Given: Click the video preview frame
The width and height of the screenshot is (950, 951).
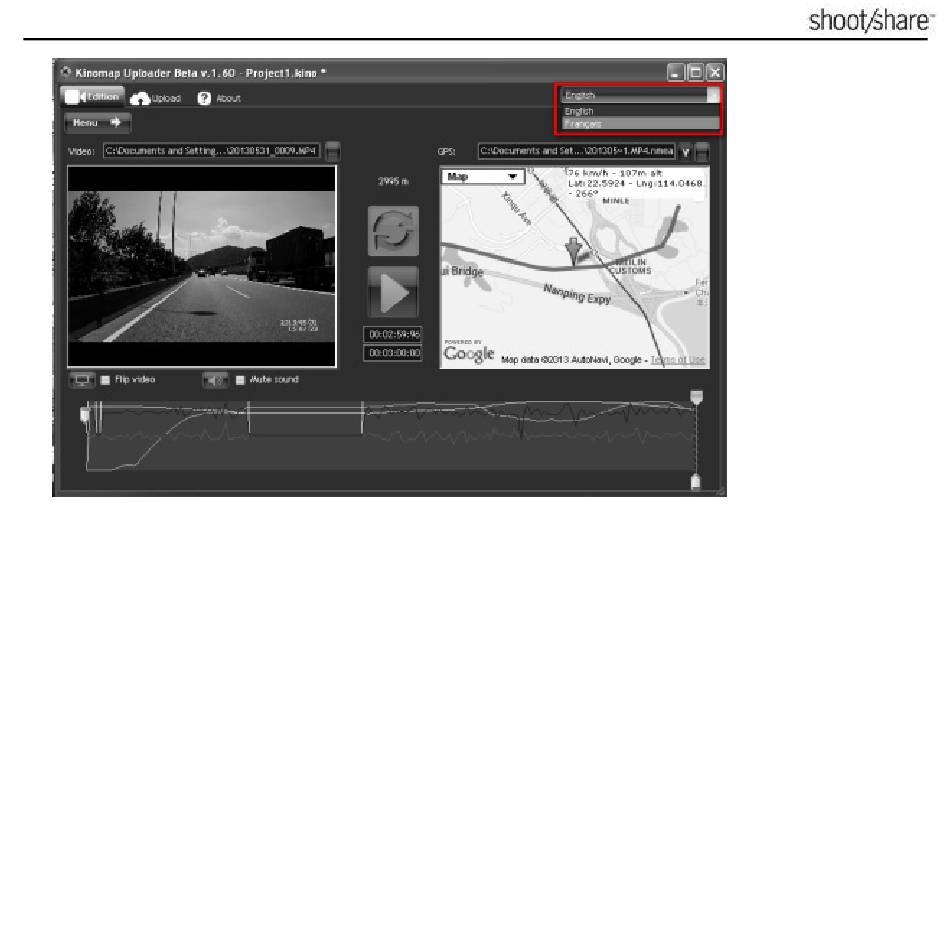Looking at the screenshot, I should (201, 267).
